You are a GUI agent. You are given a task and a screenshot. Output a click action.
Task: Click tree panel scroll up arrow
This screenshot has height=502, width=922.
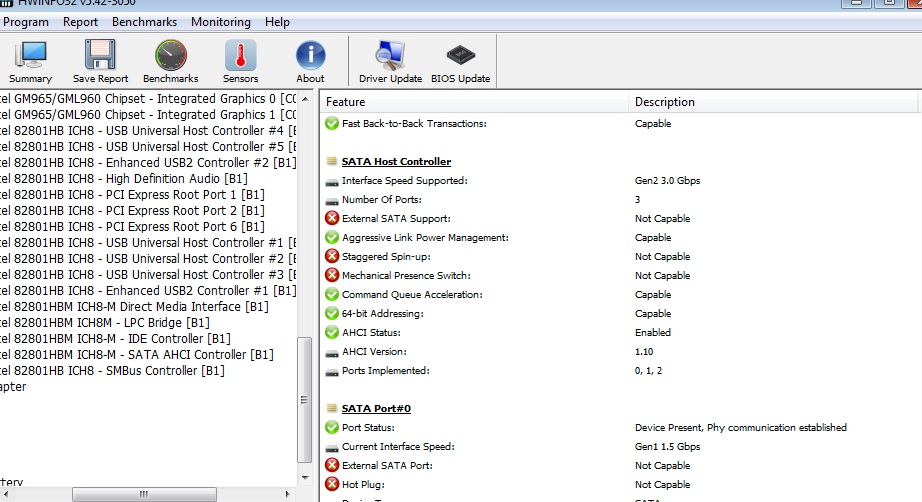[x=305, y=99]
